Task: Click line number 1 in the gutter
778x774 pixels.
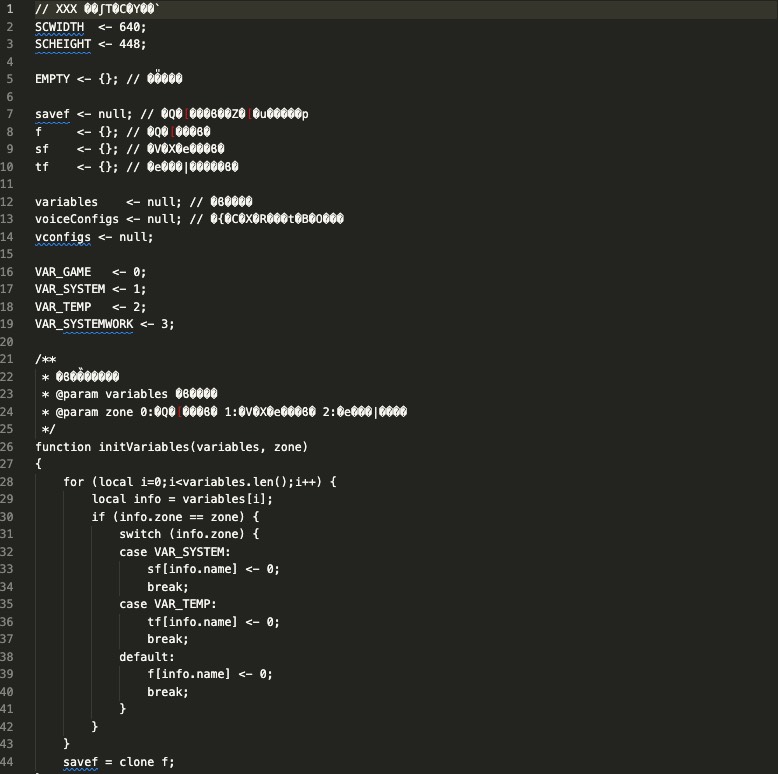Action: pyautogui.click(x=10, y=9)
